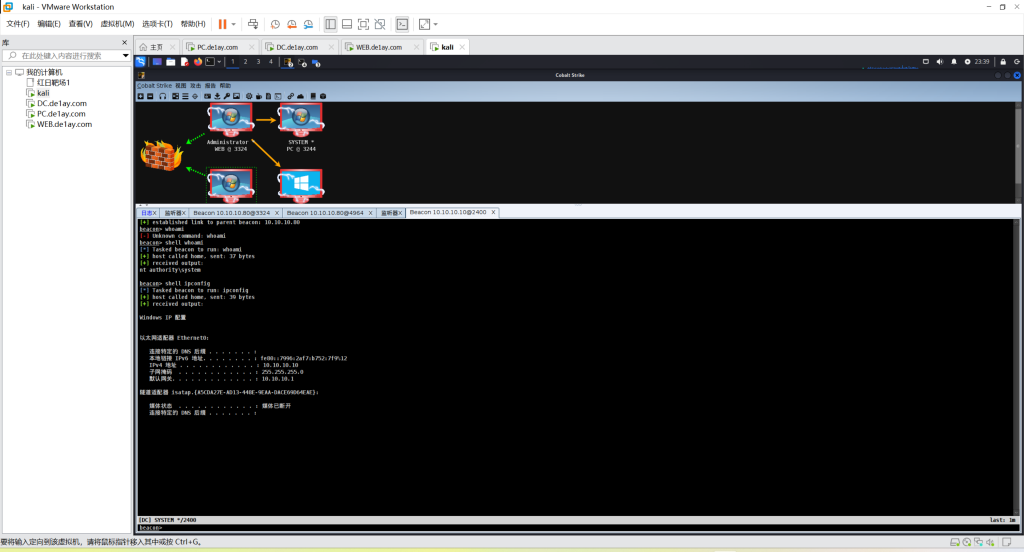Switch to Kali workspace 4
Screen dimensions: 1024x552
coord(270,61)
